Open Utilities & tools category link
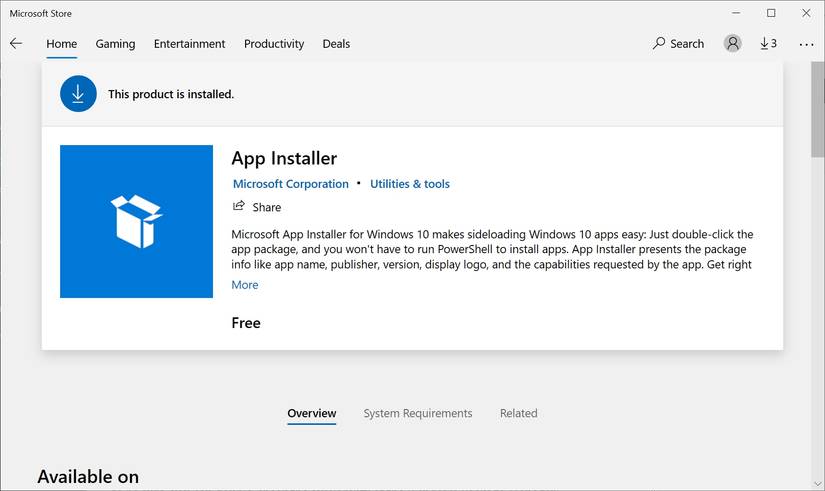 (410, 184)
